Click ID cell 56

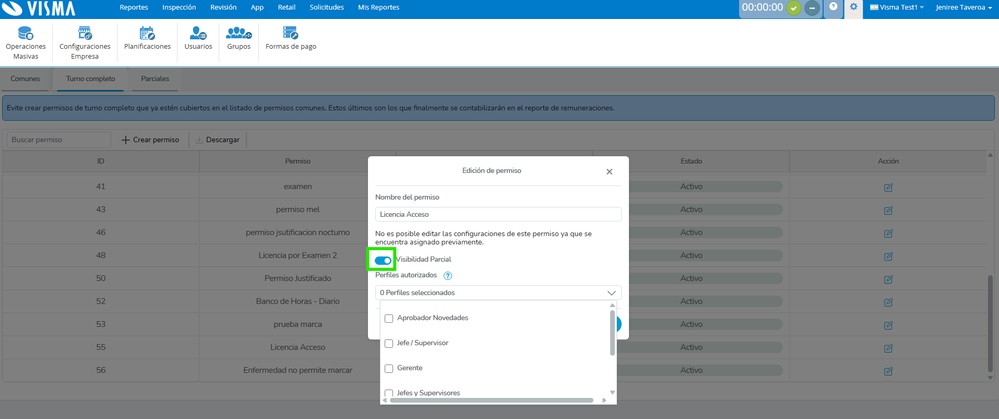pos(101,371)
